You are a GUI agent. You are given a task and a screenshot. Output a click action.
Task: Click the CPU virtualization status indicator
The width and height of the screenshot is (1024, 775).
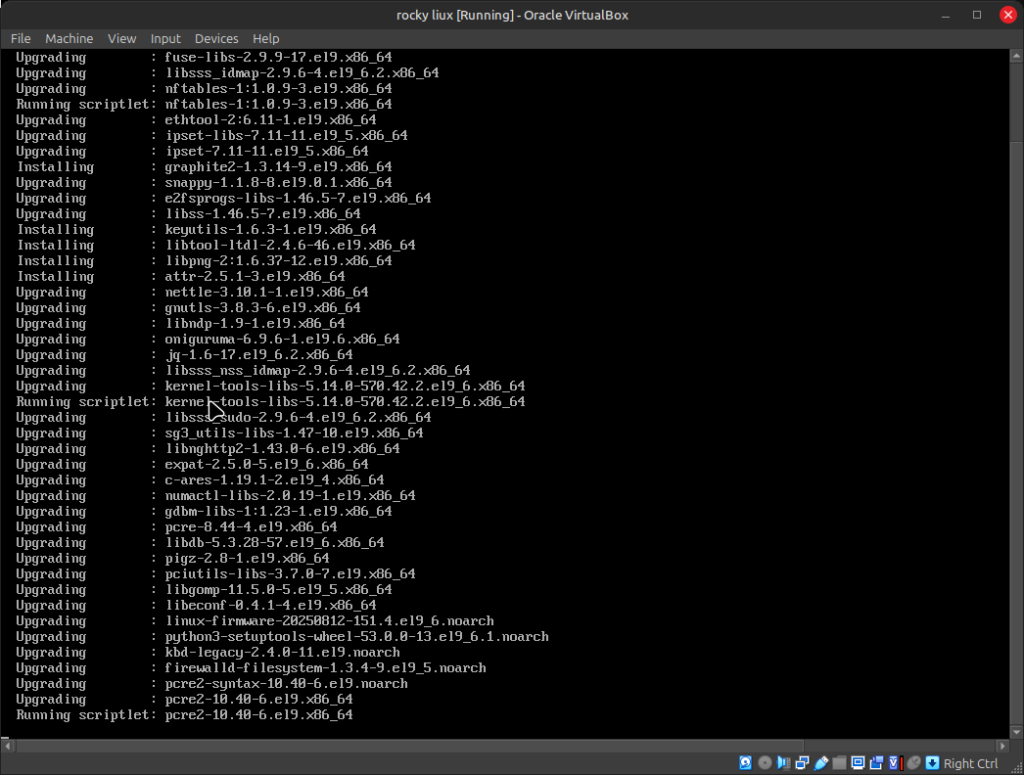[x=895, y=763]
